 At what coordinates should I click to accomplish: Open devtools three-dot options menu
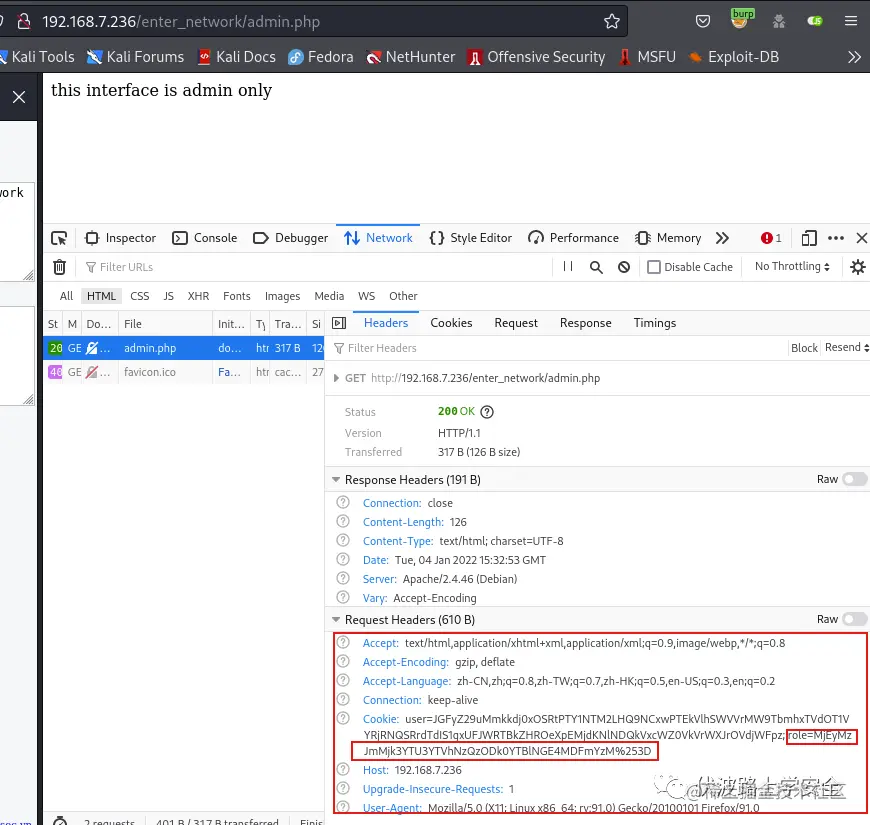(836, 238)
